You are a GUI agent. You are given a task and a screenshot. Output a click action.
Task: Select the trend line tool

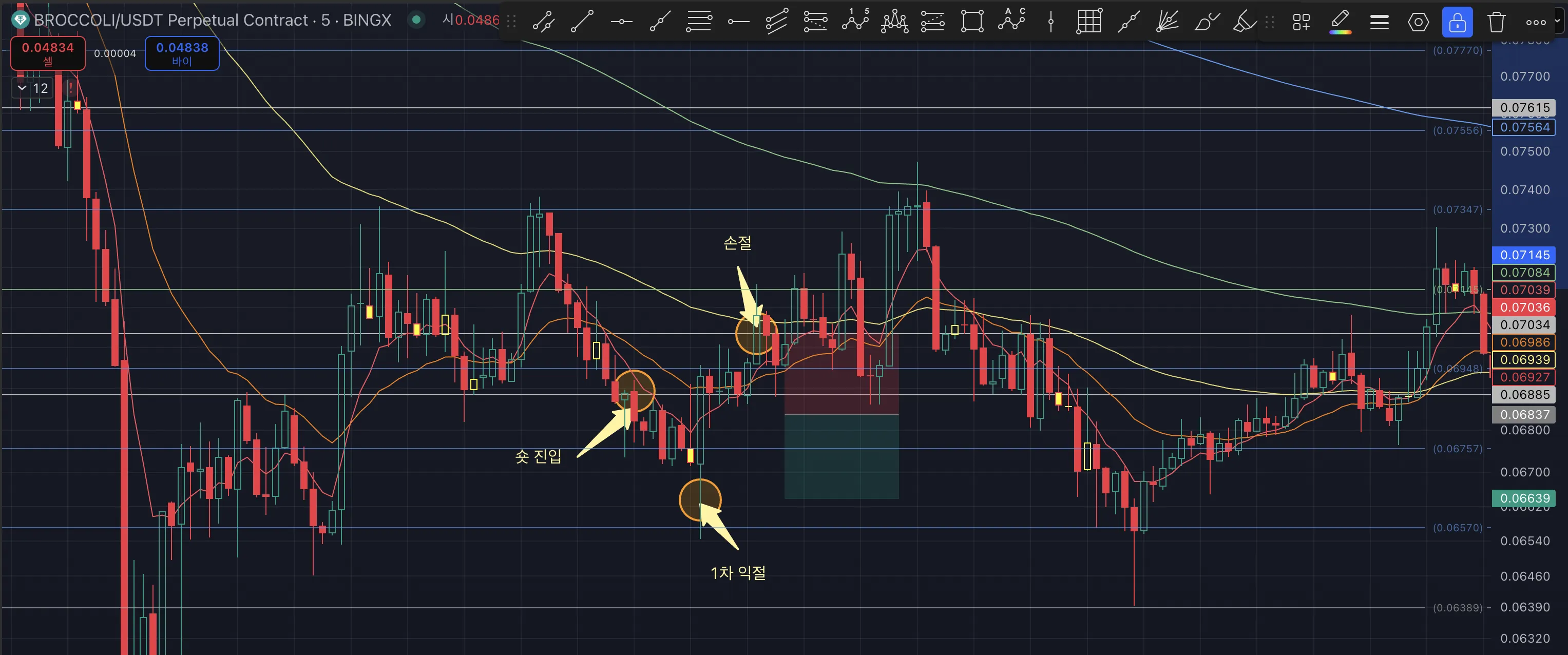[x=582, y=22]
